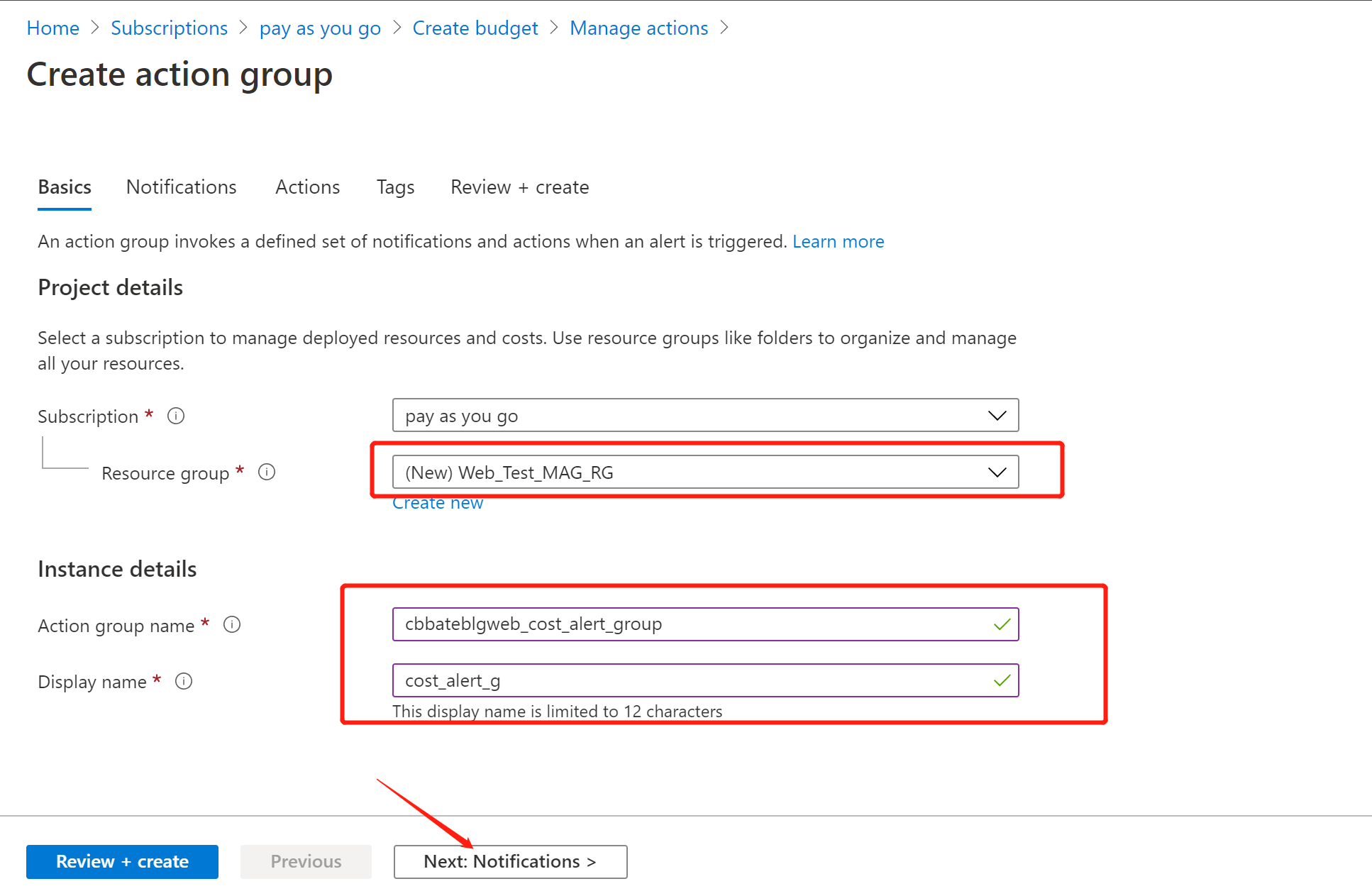Focus the Display name field cost_alert_g
Screen dimensions: 1372x896
coord(705,680)
